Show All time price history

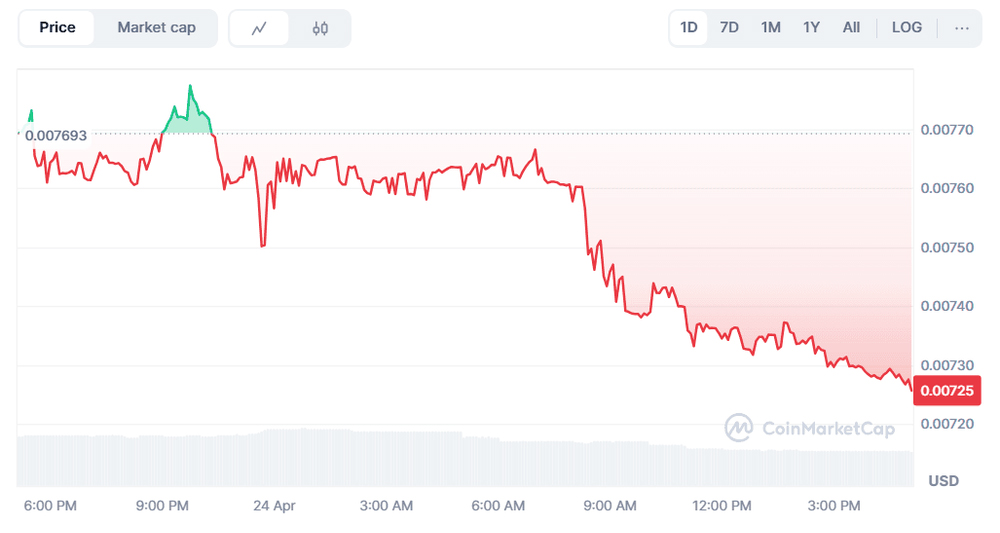pos(851,28)
